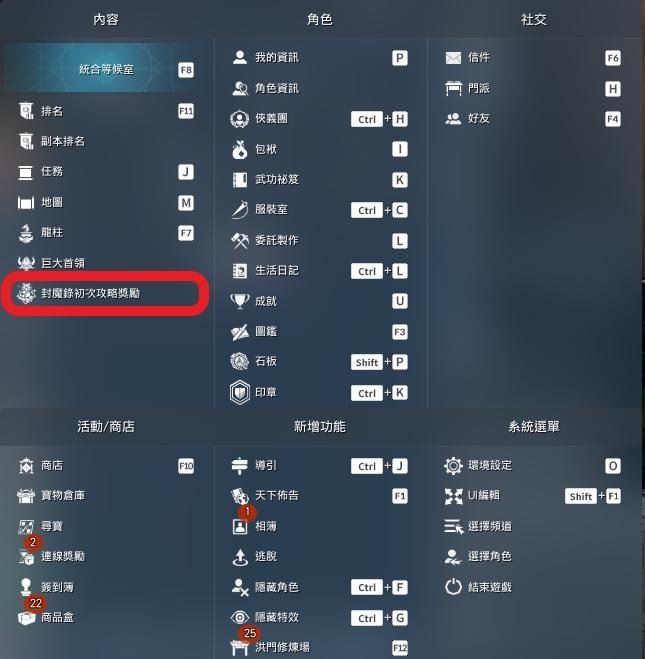The height and width of the screenshot is (659, 645).
Task: Click the 巨大首領 boss icon
Action: tap(26, 263)
